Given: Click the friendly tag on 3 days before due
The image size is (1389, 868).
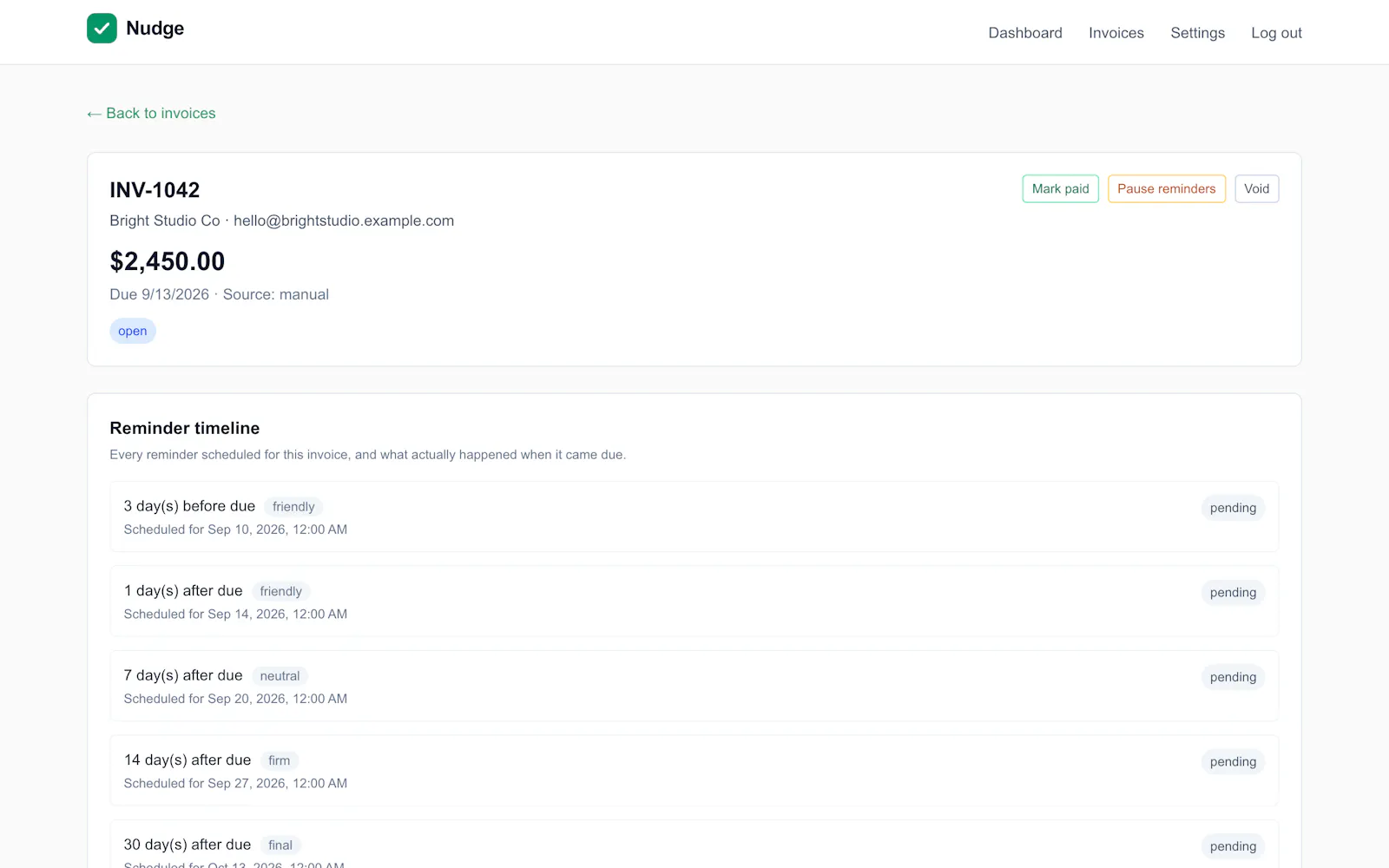Looking at the screenshot, I should pos(293,507).
